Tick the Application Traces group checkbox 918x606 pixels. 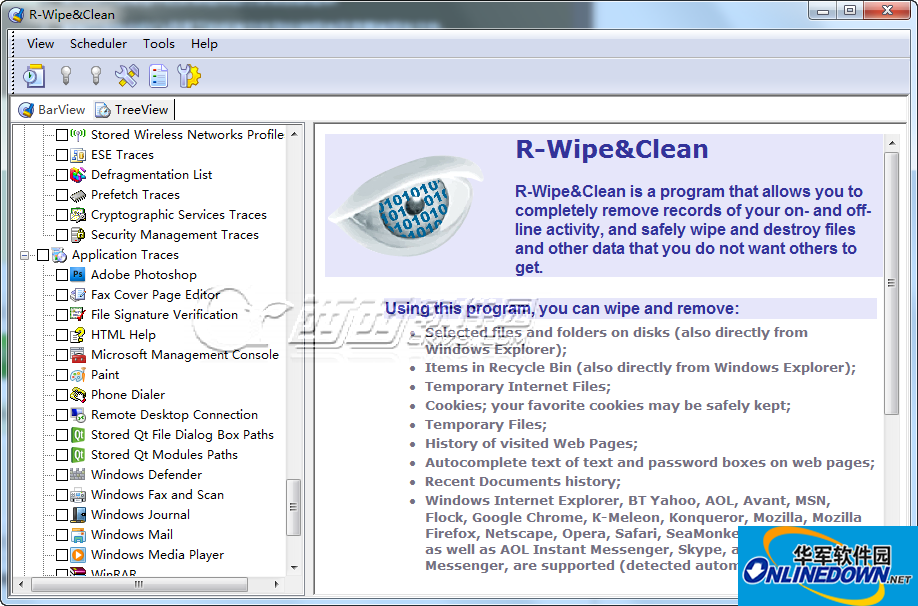coord(43,255)
